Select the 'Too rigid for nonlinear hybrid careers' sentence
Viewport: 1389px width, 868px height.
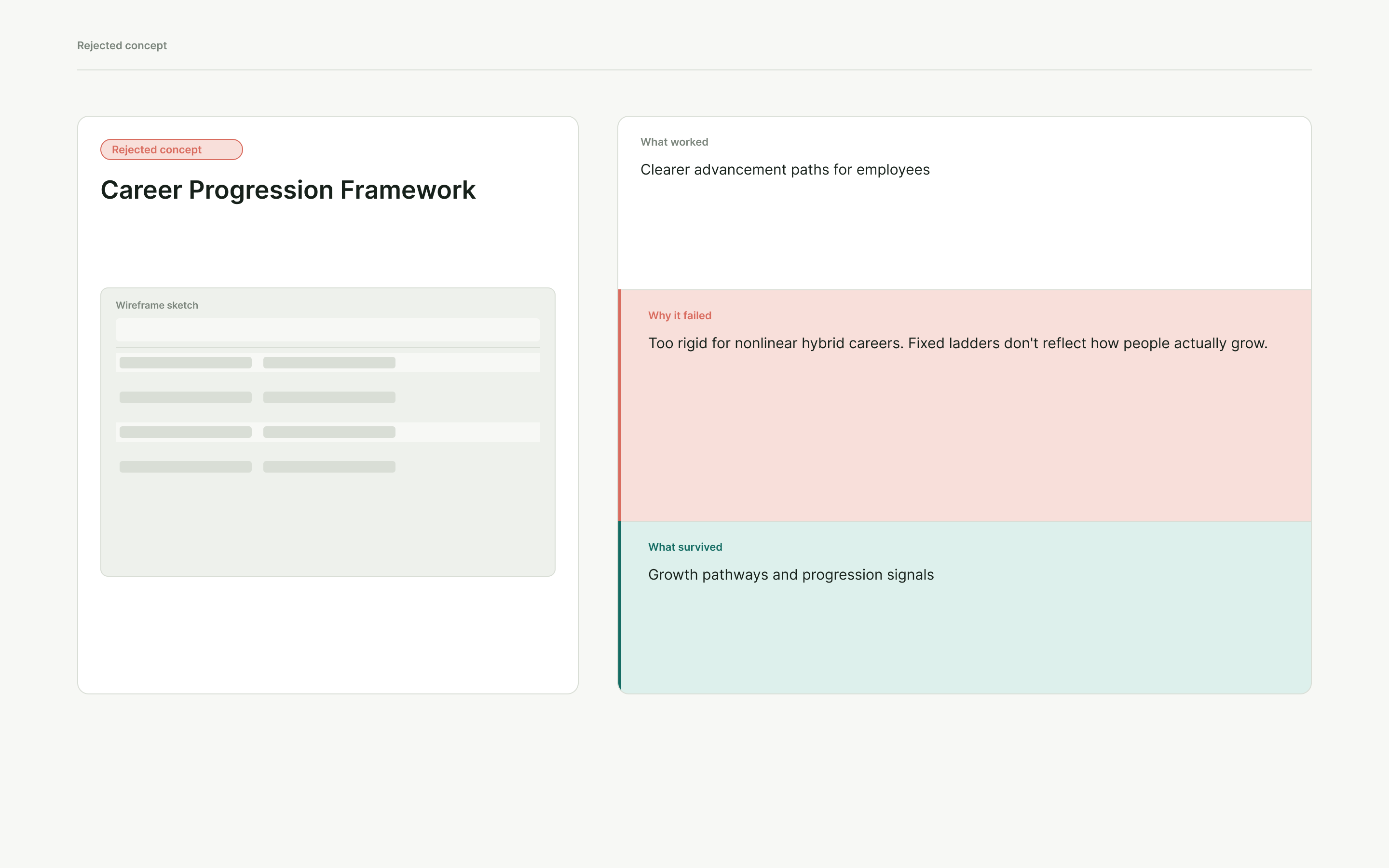point(776,343)
